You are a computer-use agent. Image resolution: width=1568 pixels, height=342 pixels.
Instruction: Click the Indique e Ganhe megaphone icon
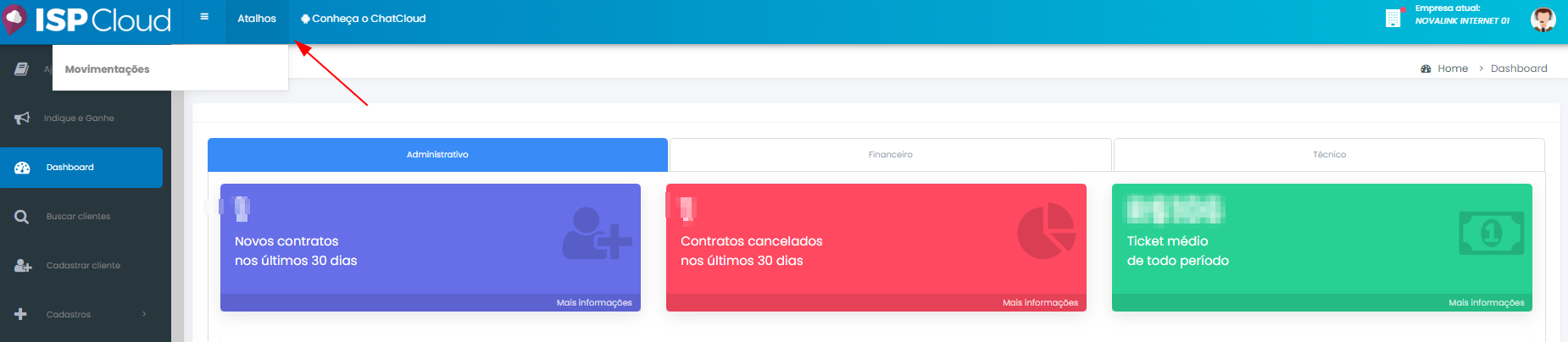coord(22,119)
